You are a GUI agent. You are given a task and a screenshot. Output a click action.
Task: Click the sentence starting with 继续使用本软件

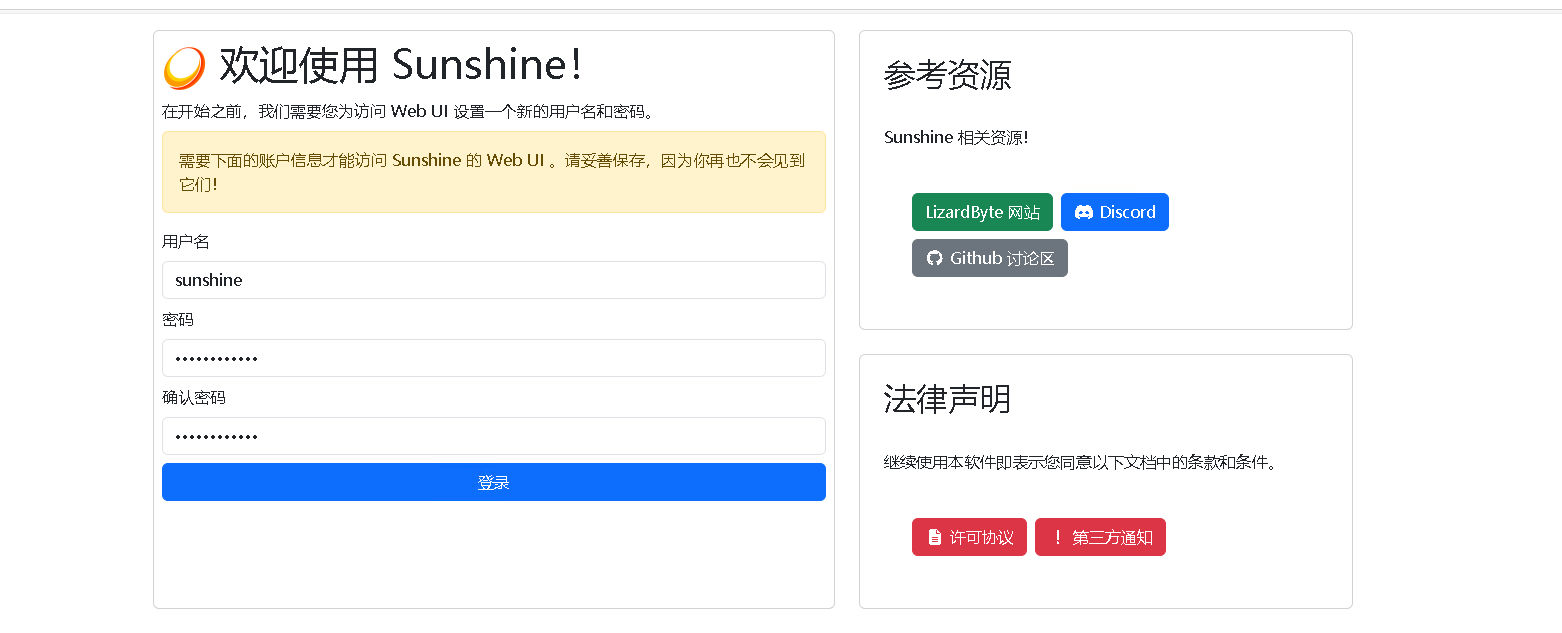point(1082,463)
